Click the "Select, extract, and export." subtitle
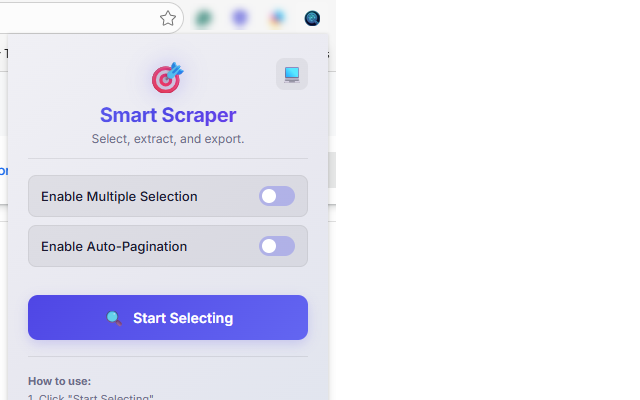Screen dimensions: 640x400 point(168,139)
